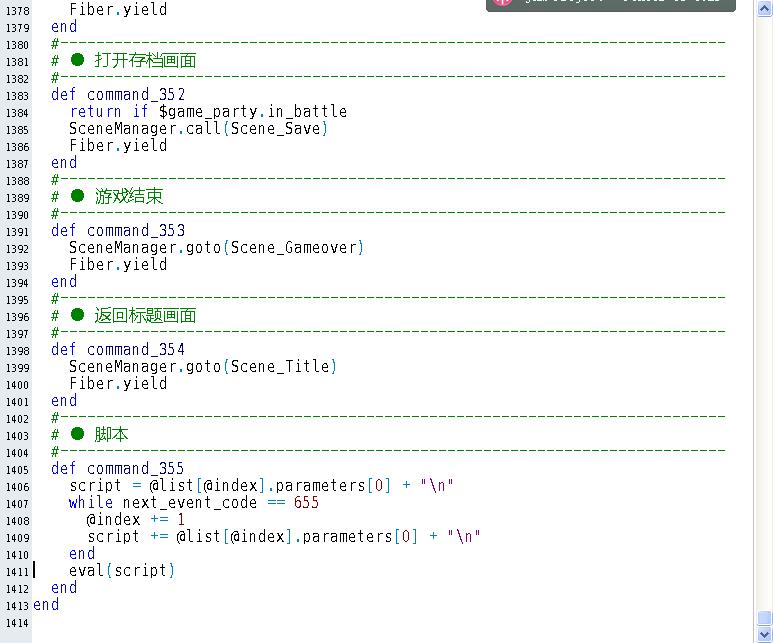Click 'while next_event_code == 655' line

(x=194, y=502)
